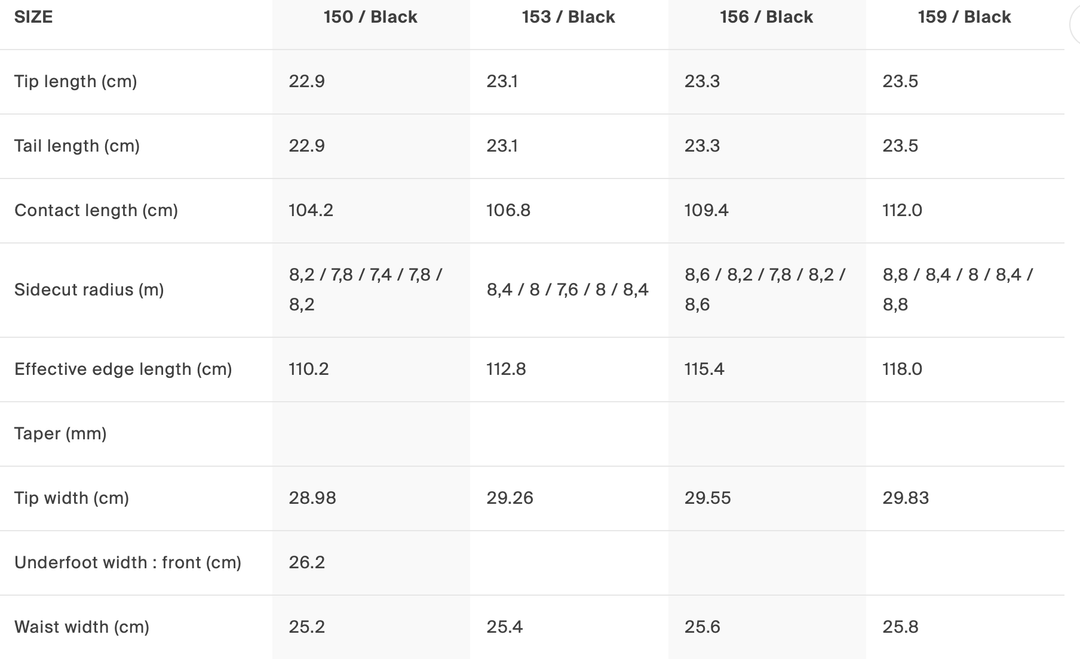Select the 153 / Black column header
The height and width of the screenshot is (659, 1080).
click(568, 17)
